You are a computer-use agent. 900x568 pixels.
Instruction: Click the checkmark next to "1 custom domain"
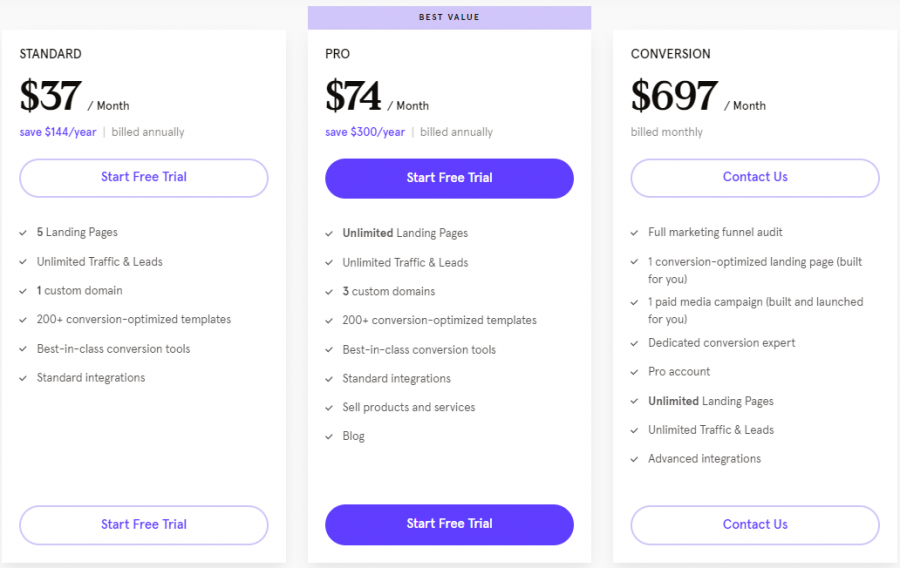click(24, 291)
